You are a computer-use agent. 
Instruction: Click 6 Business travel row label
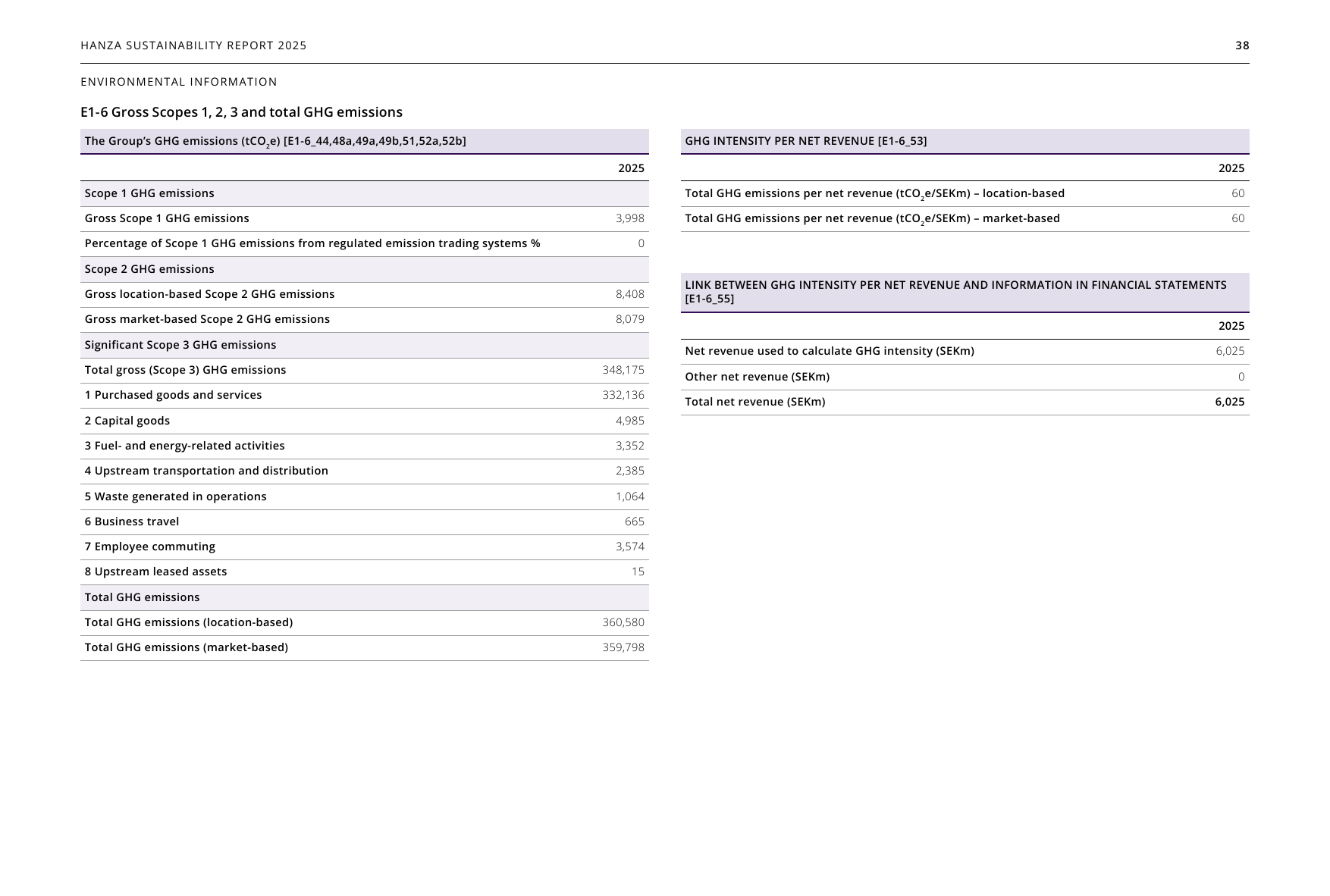pos(132,522)
